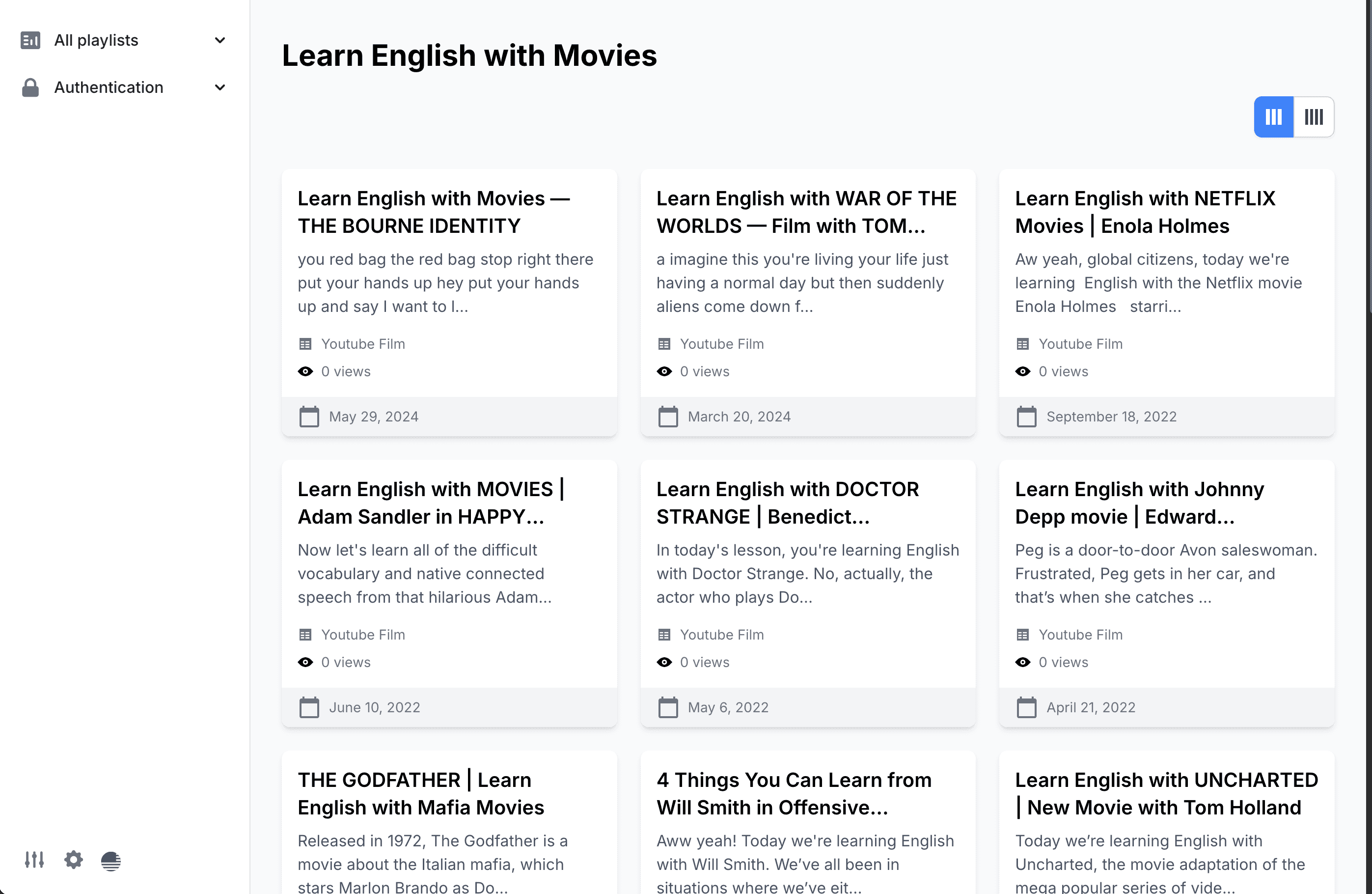Expand the Authentication section

click(219, 87)
